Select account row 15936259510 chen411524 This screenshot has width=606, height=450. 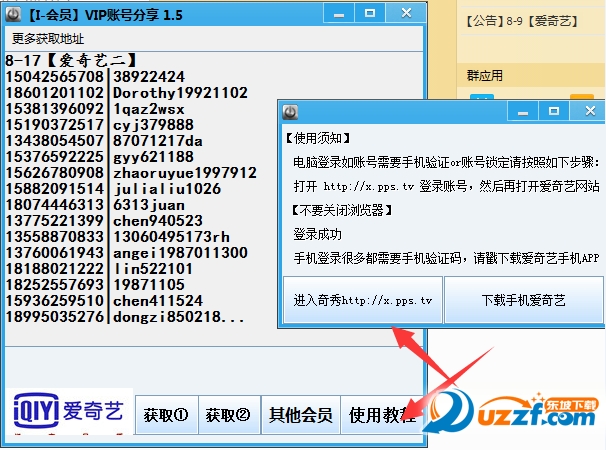(104, 300)
